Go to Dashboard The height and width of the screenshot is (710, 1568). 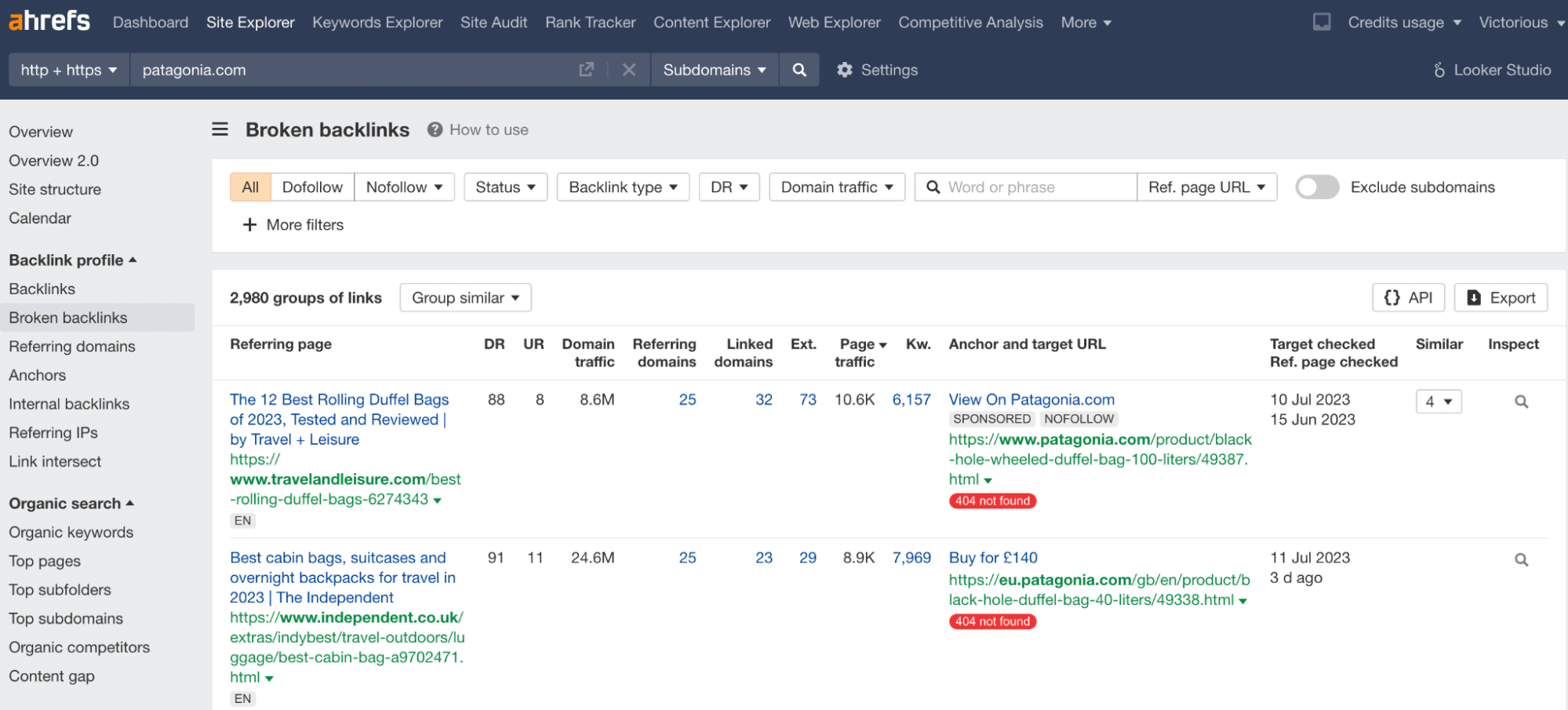(151, 23)
